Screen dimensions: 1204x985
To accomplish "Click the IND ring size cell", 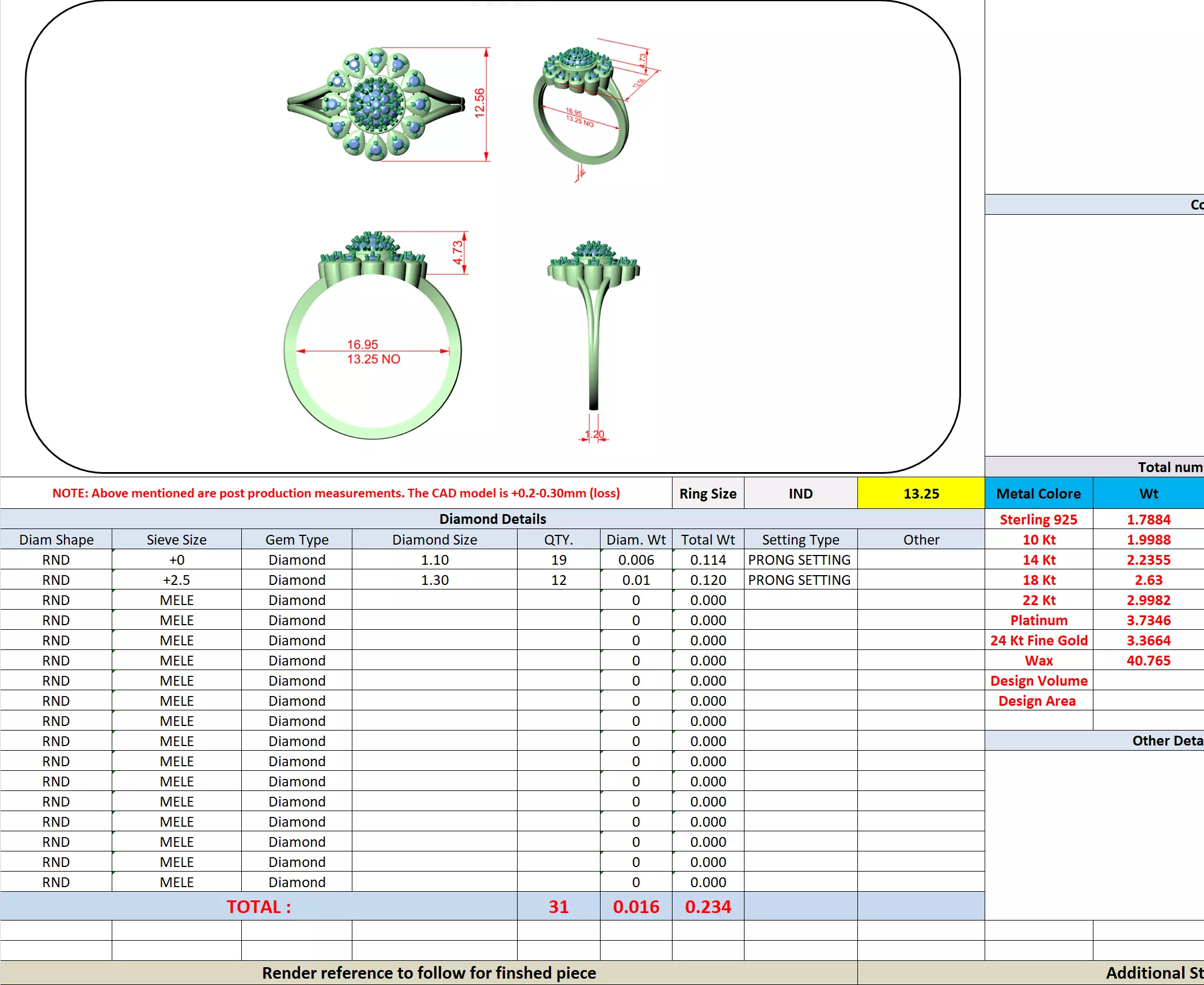I will 800,493.
